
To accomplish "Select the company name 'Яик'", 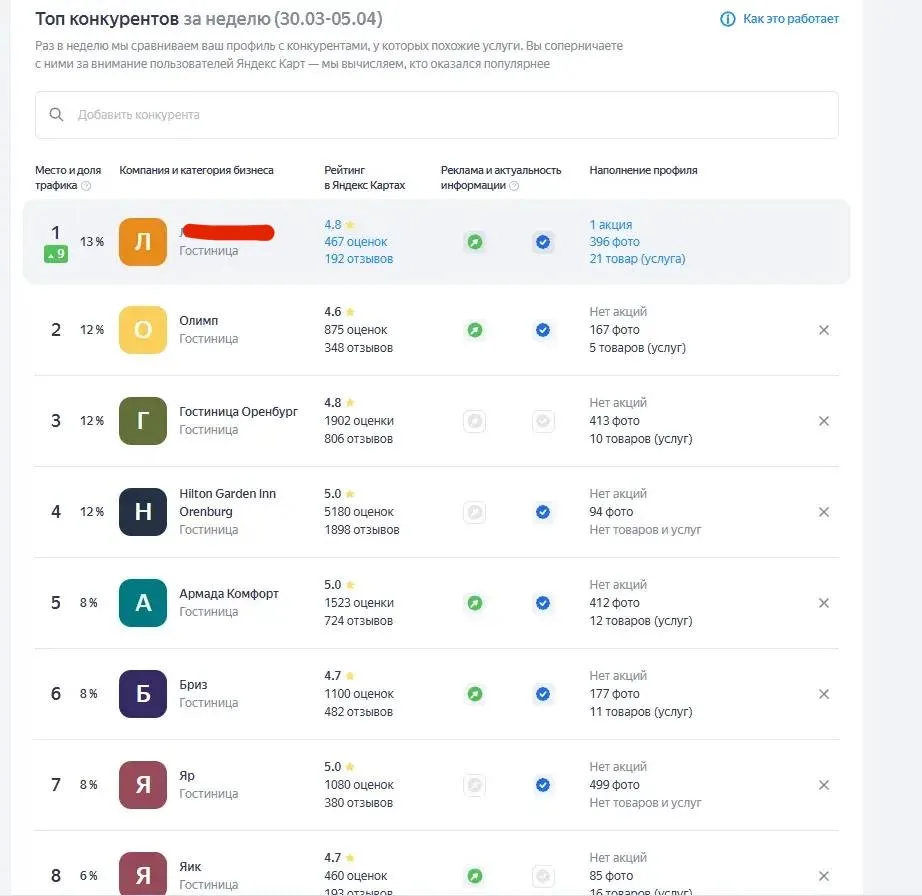I will pyautogui.click(x=191, y=867).
